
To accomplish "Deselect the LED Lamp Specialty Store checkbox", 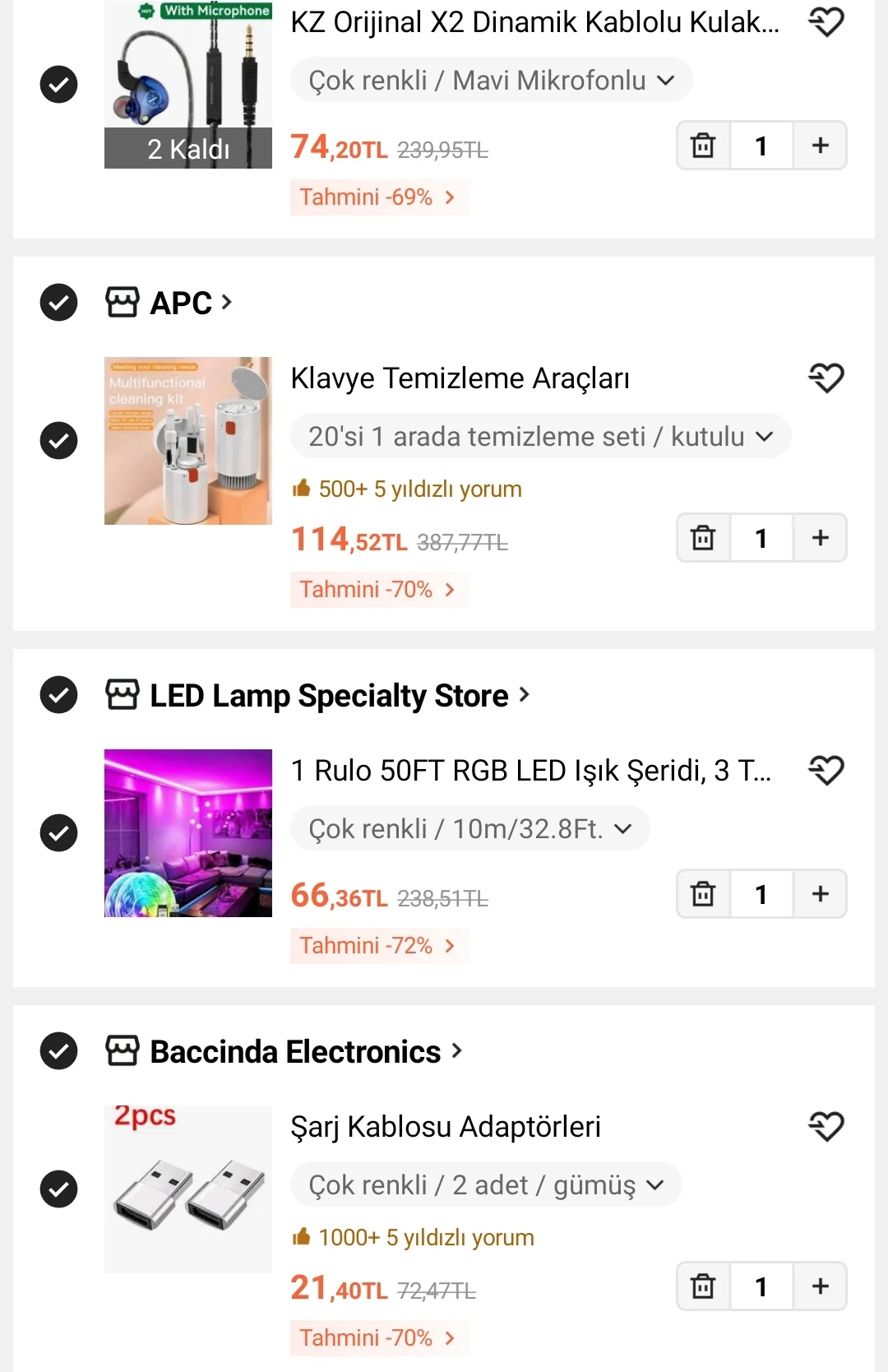I will (x=58, y=695).
